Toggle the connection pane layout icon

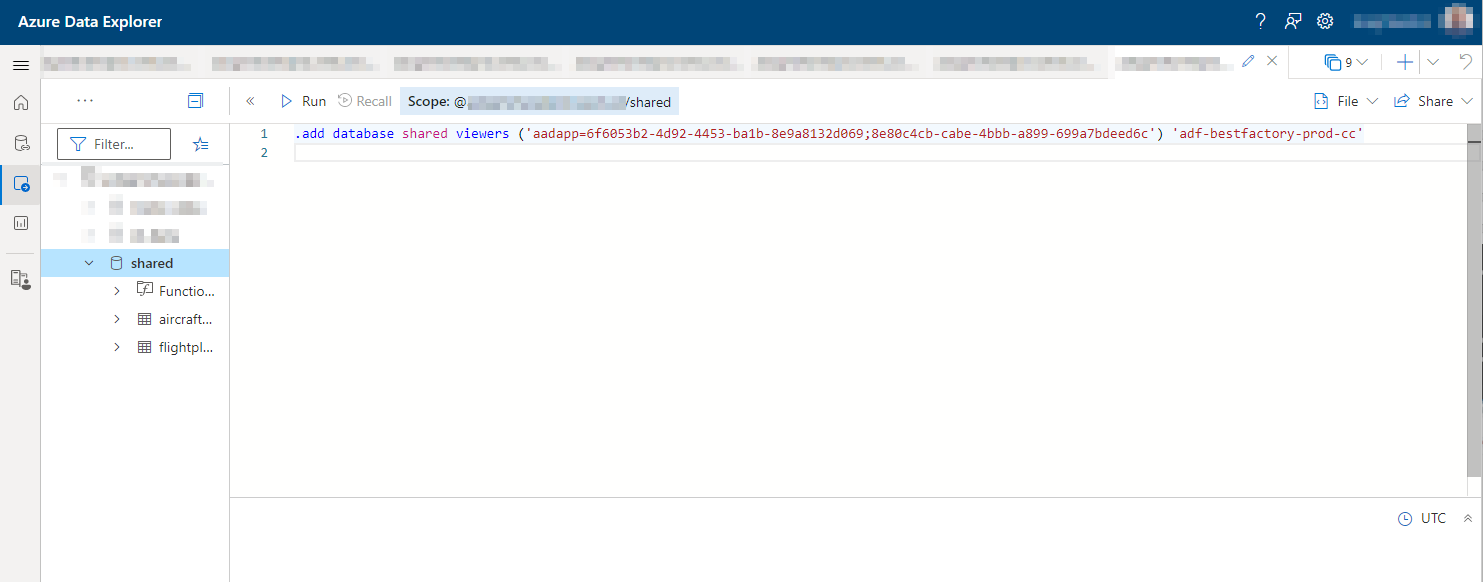pyautogui.click(x=196, y=101)
